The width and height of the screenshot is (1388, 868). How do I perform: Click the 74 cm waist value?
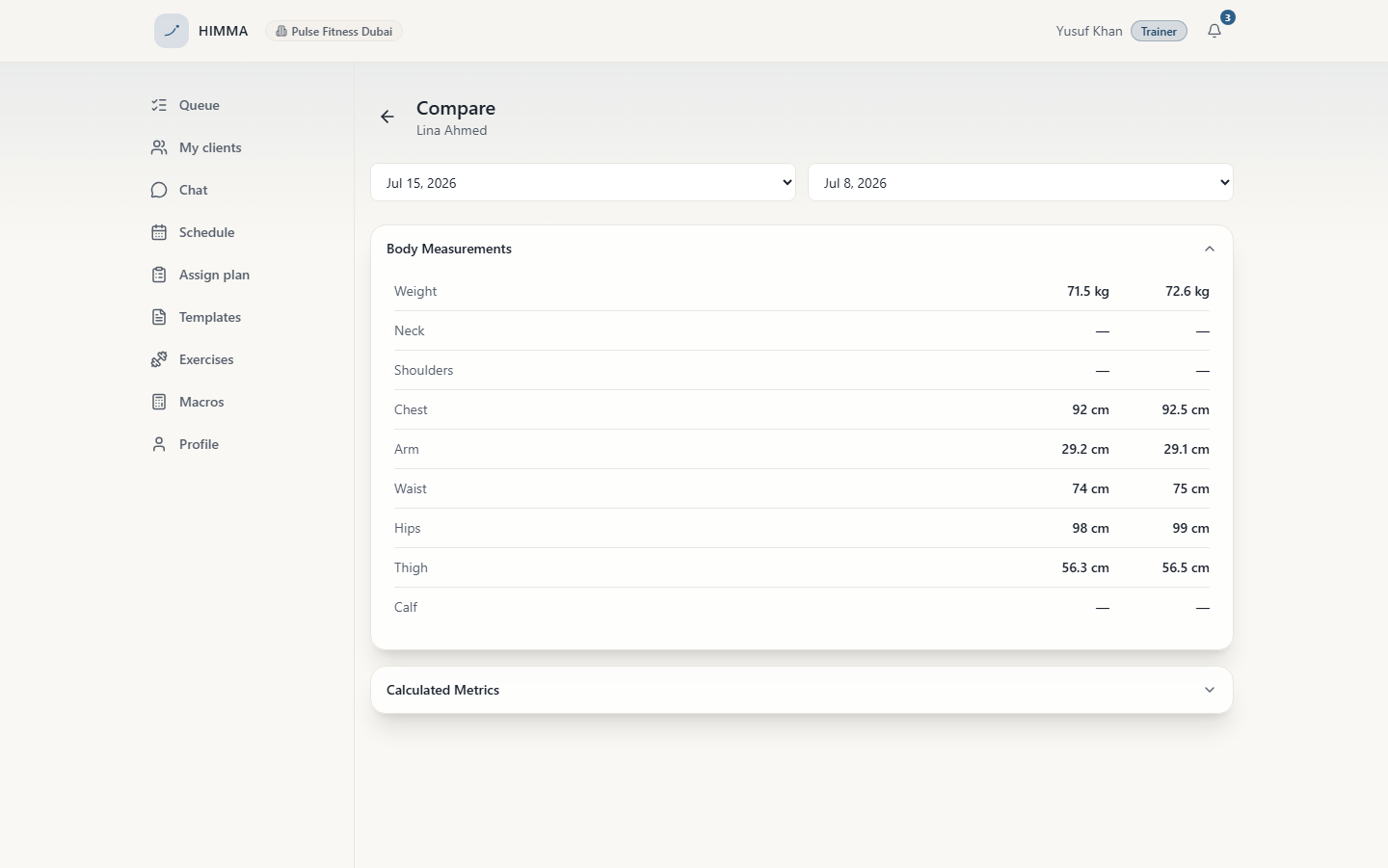(1091, 488)
